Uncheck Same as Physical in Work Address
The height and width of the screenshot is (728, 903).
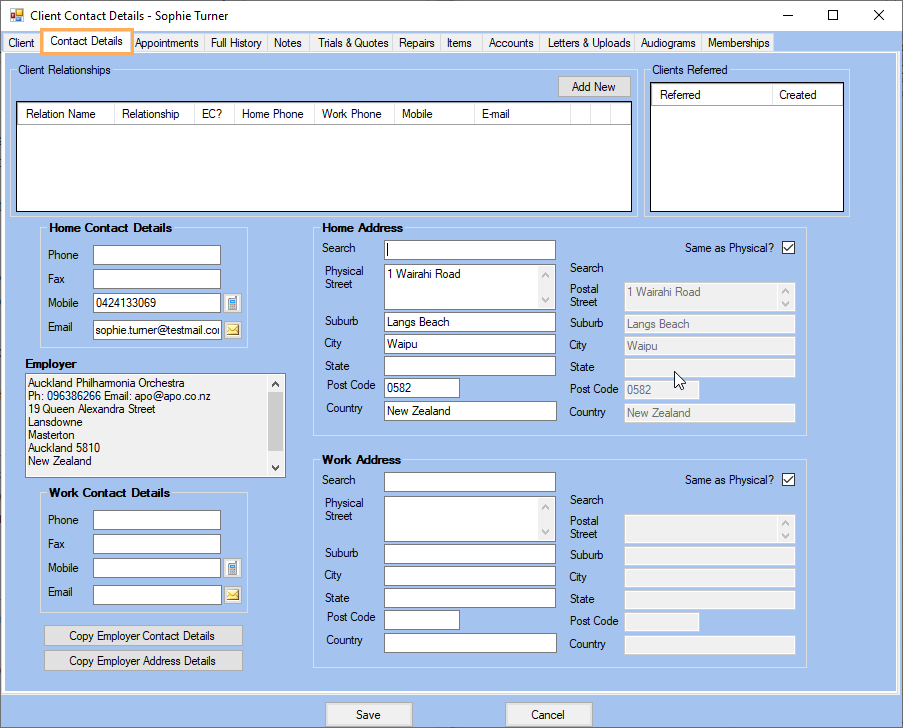789,479
